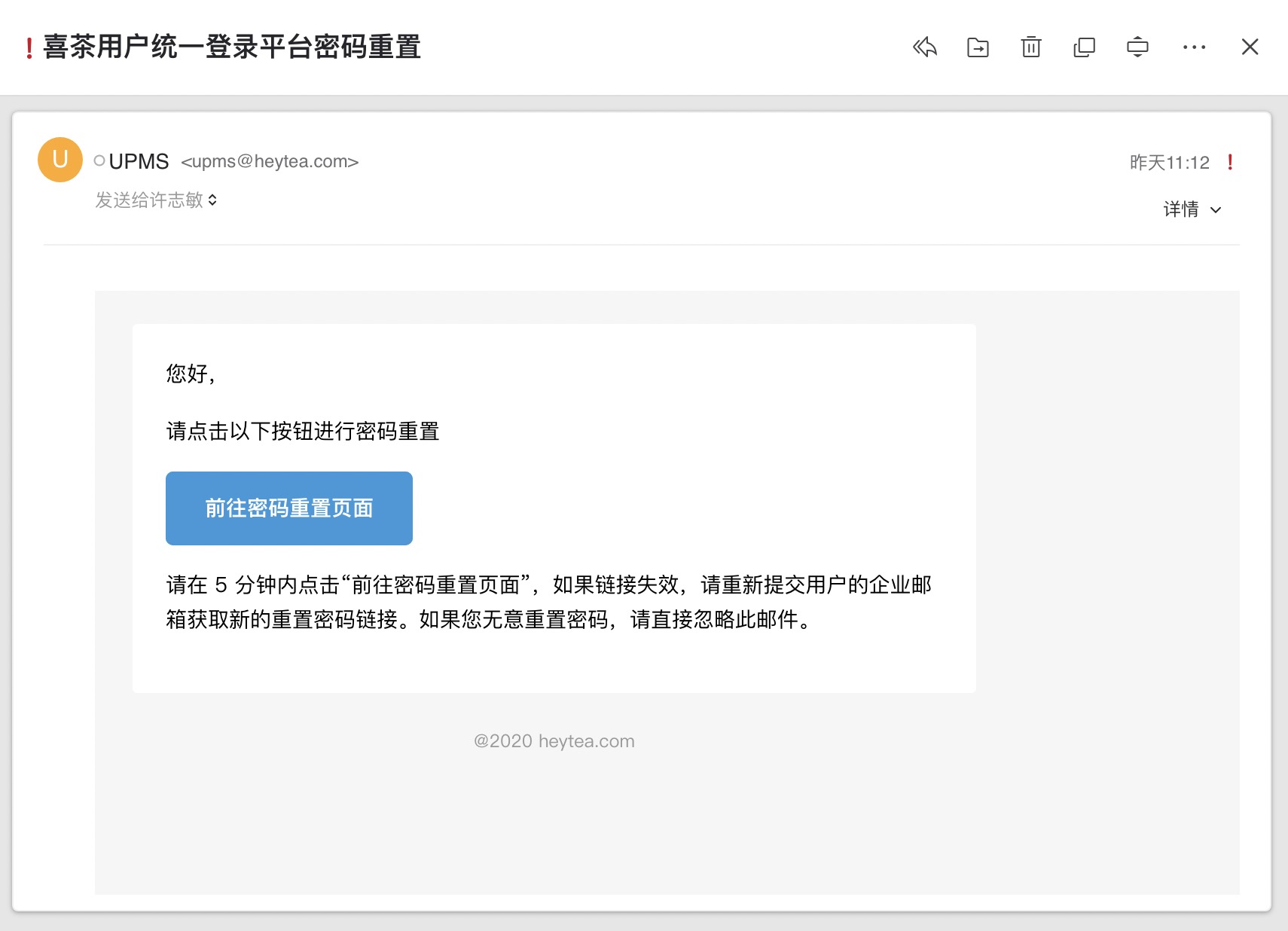Click sender address upms@heytea.com
Image resolution: width=1288 pixels, height=931 pixels.
click(270, 161)
